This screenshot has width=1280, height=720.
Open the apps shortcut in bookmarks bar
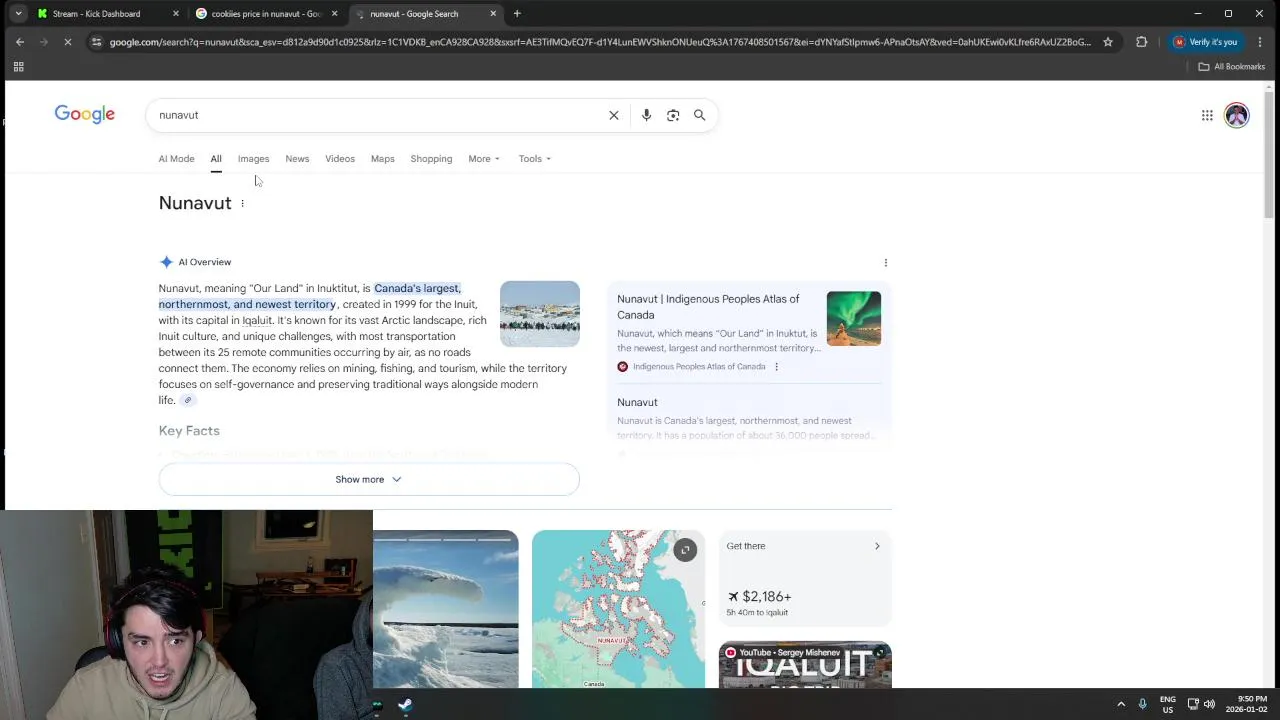click(18, 67)
